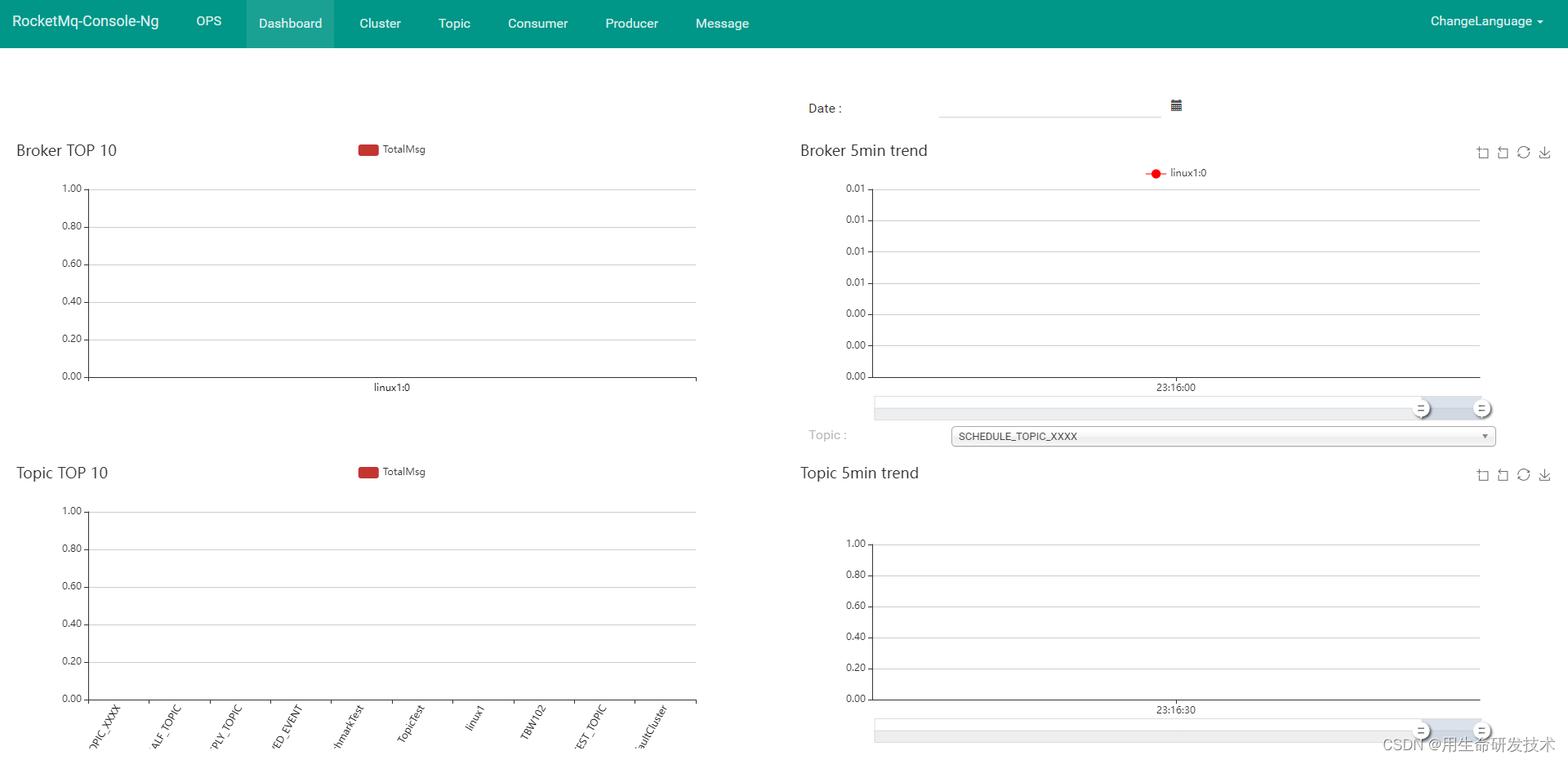Click the "Date :" label
The height and width of the screenshot is (760, 1568).
(825, 109)
